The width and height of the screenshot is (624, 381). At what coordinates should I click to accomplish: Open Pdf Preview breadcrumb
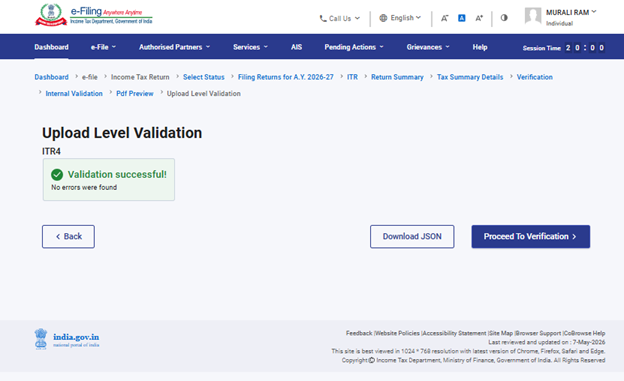[135, 94]
